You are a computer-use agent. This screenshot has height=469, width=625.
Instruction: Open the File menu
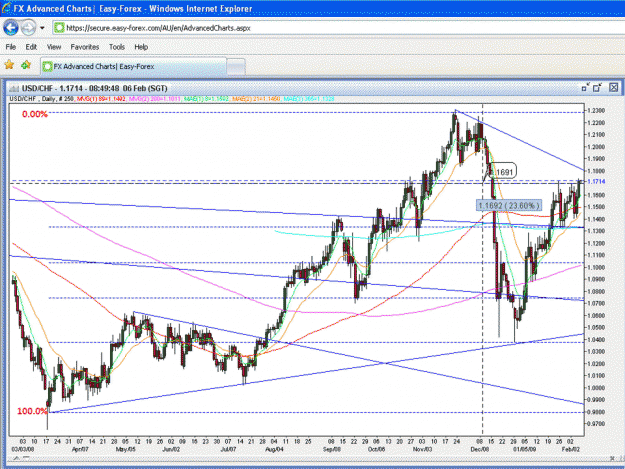[10, 47]
